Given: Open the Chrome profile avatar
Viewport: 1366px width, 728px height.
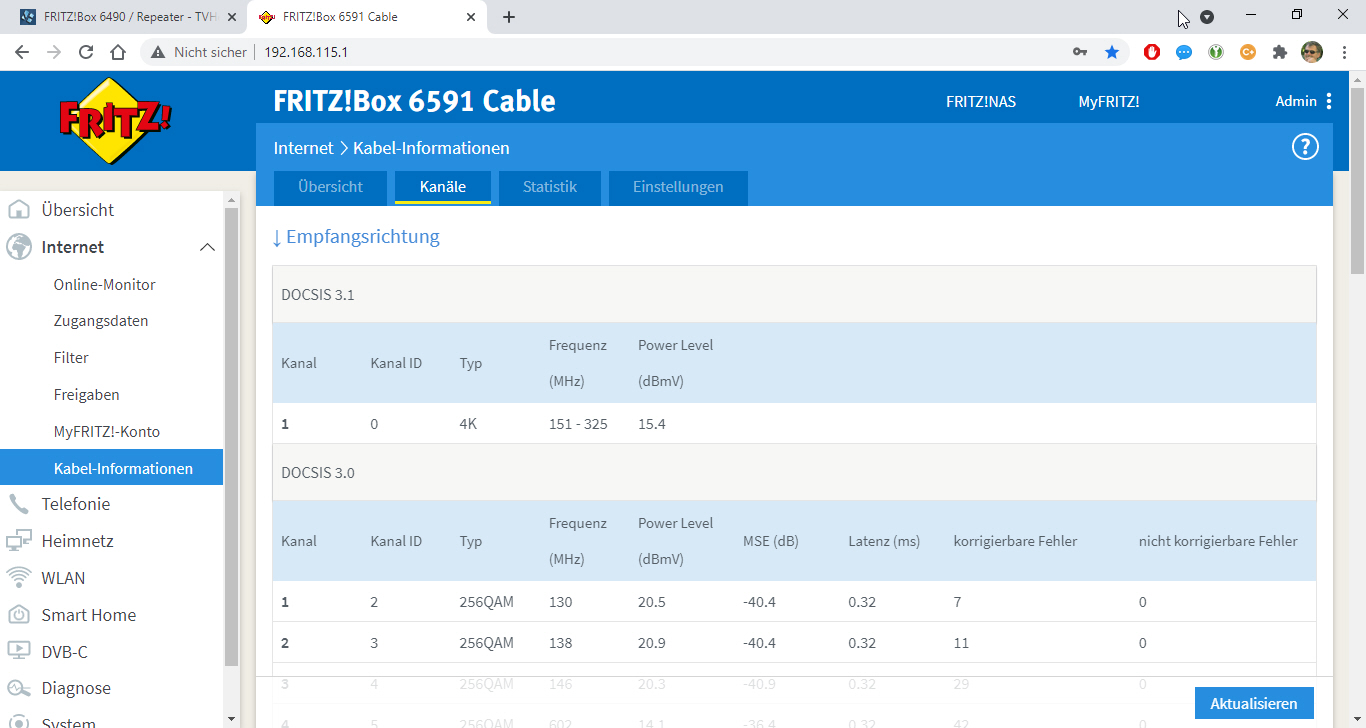Looking at the screenshot, I should (x=1312, y=52).
